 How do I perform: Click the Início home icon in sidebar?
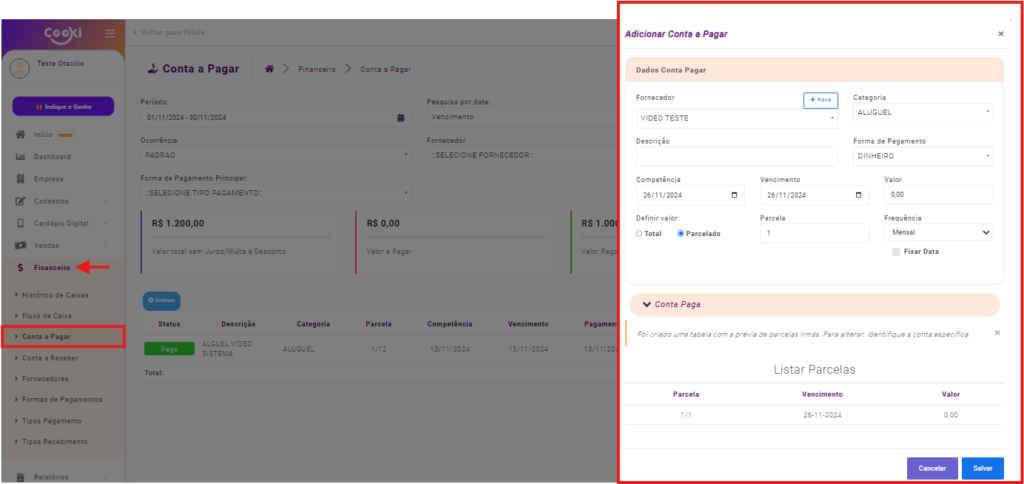point(21,134)
